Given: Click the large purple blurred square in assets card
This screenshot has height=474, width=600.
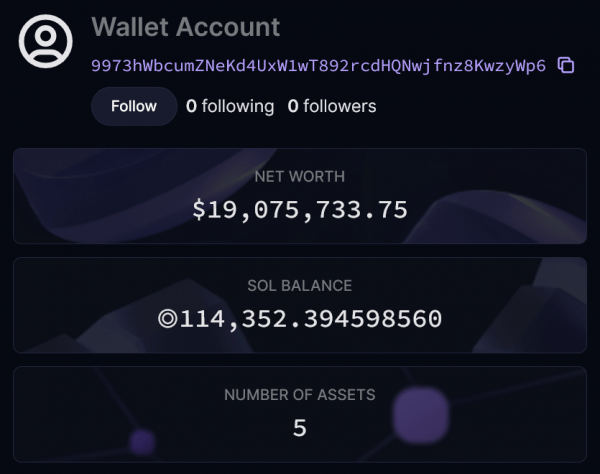Looking at the screenshot, I should (420, 416).
